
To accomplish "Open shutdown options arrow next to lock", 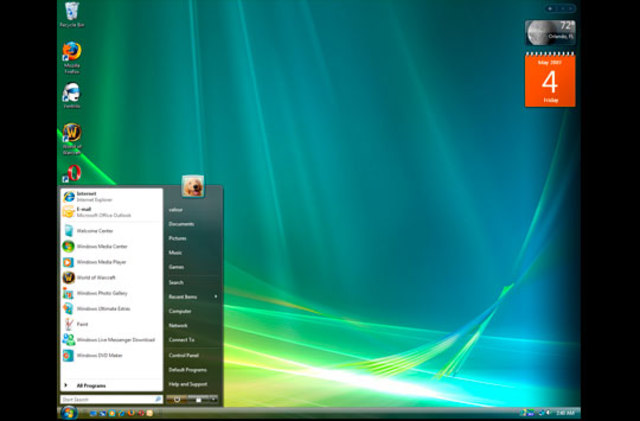I will click(x=213, y=399).
